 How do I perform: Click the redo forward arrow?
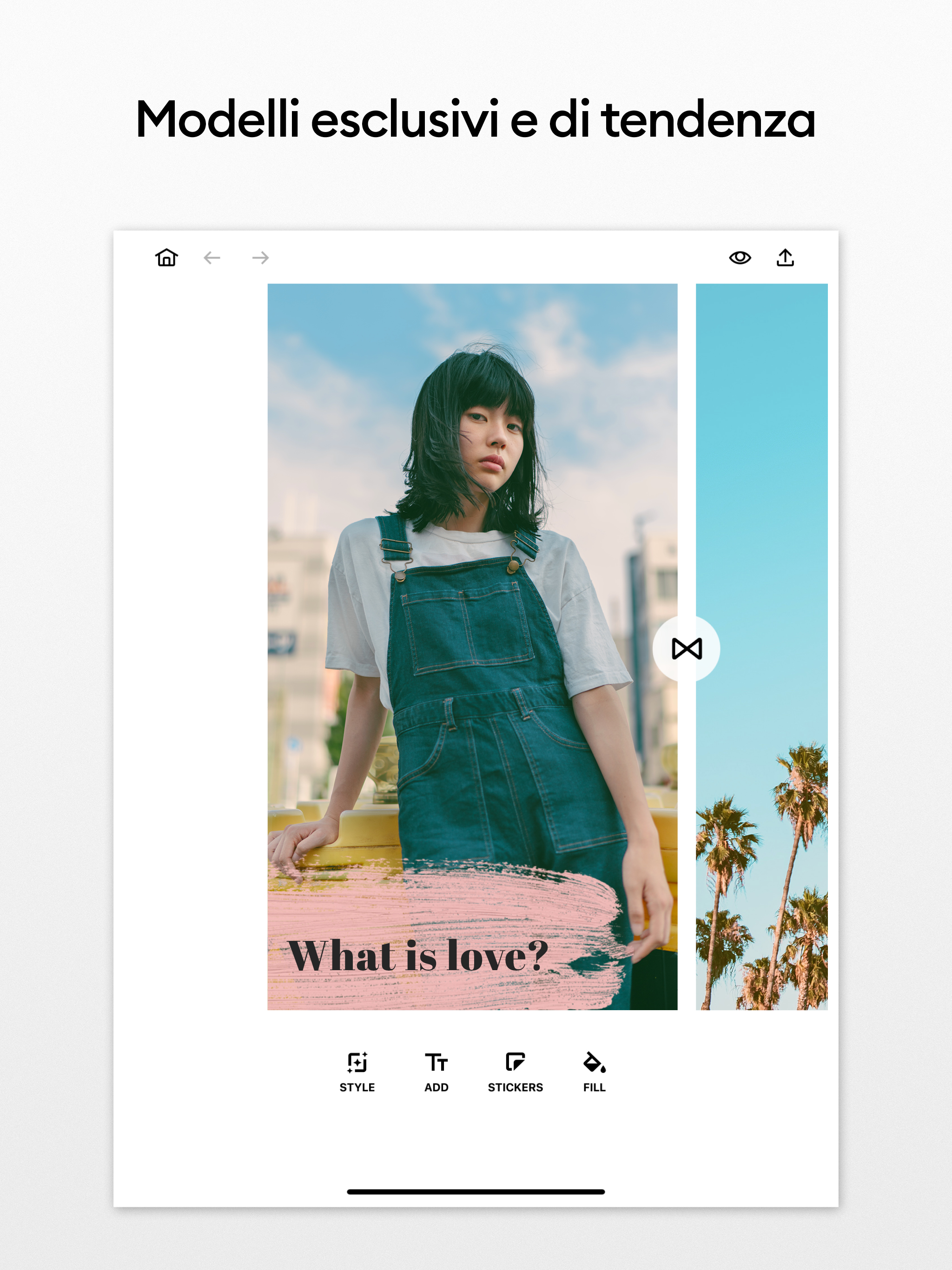(x=260, y=258)
